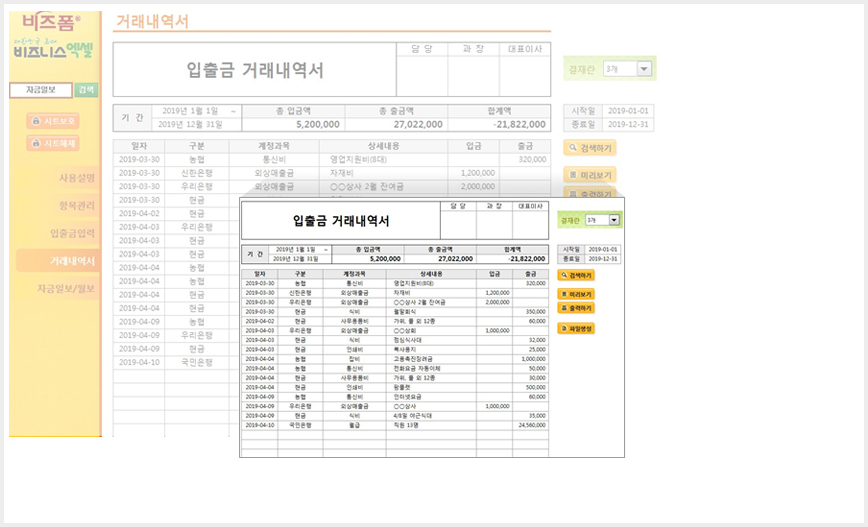Click the 자금일보 search input field

click(x=41, y=90)
